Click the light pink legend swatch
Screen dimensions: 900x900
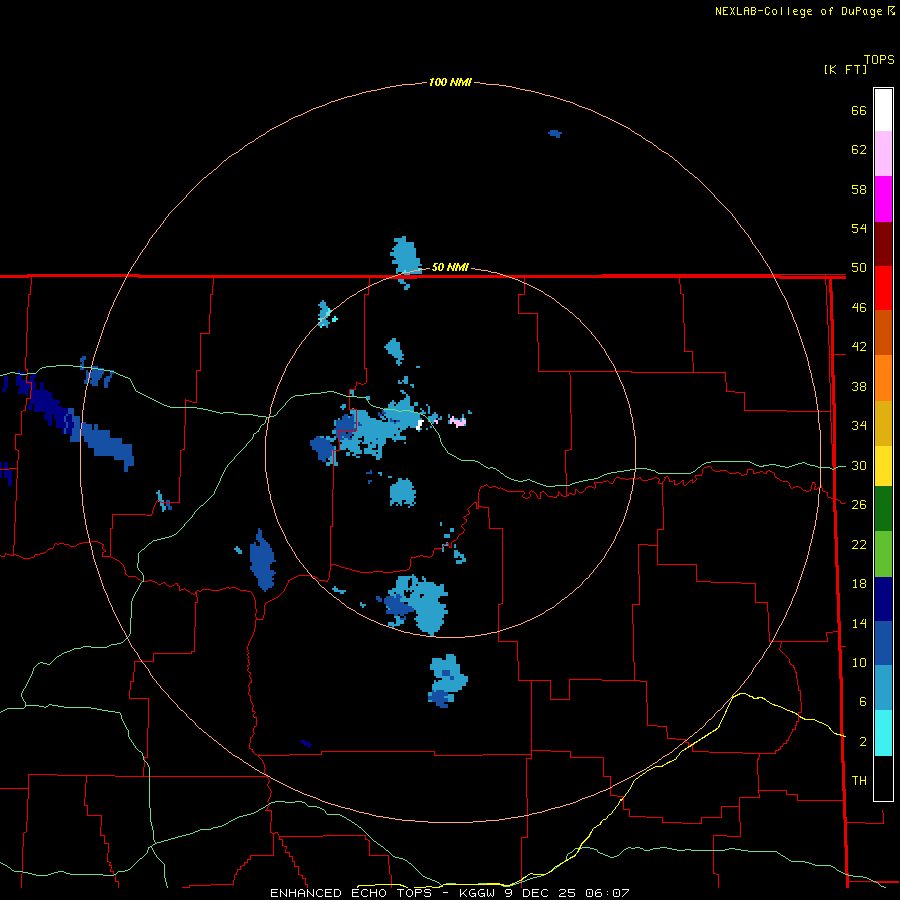coord(883,153)
